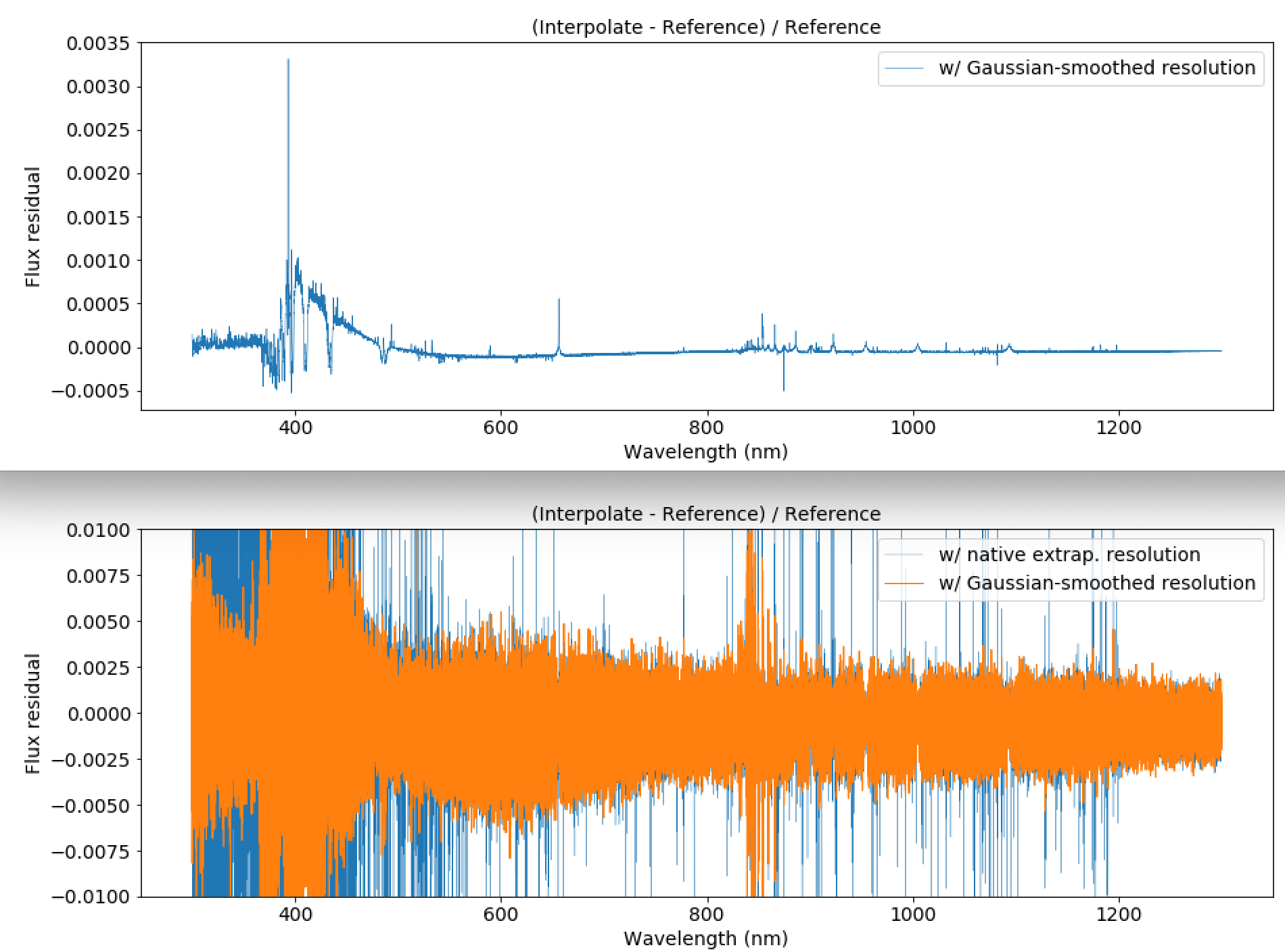Click the top plot's title text

[706, 27]
